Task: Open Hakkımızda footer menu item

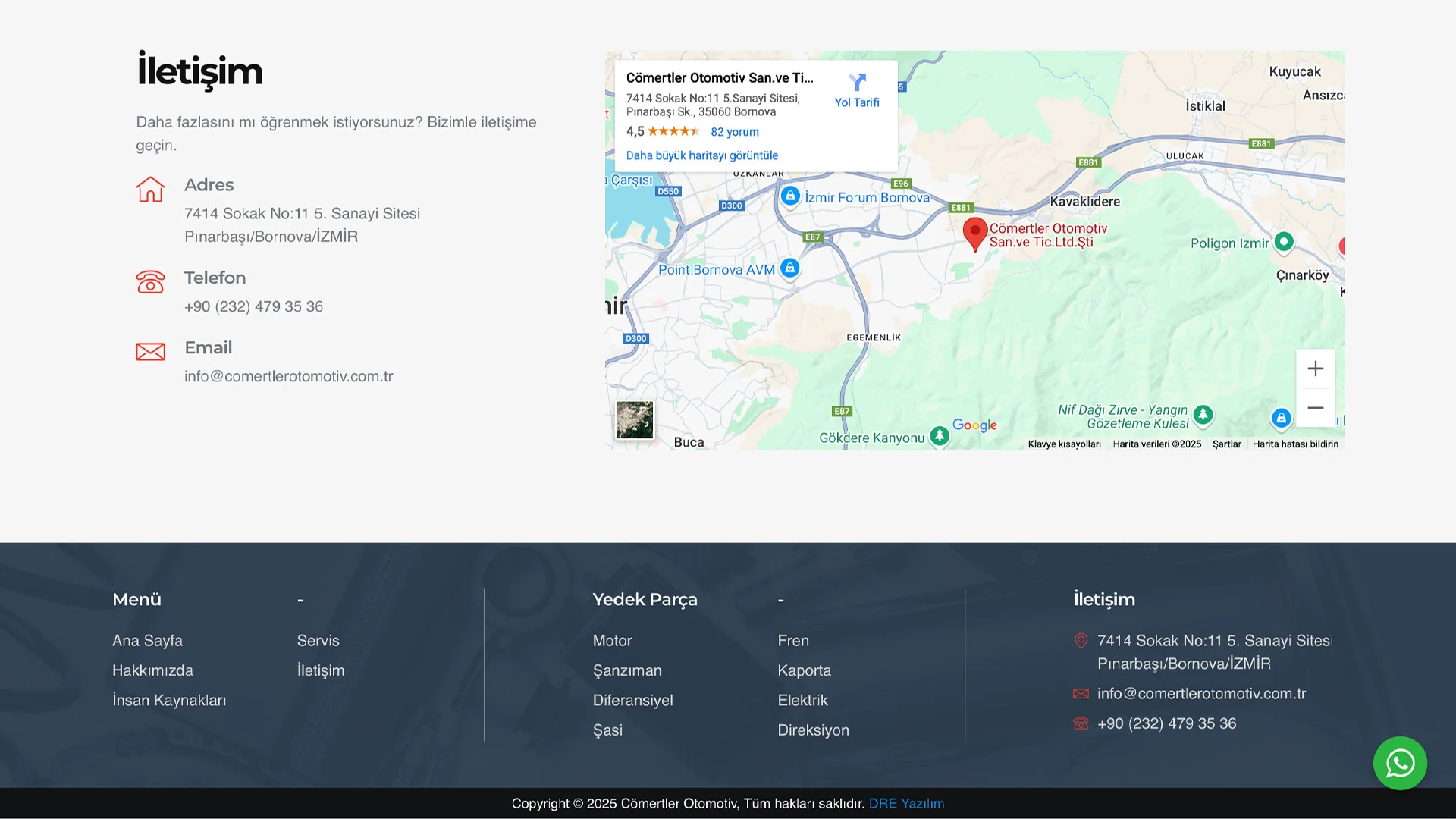Action: 152,670
